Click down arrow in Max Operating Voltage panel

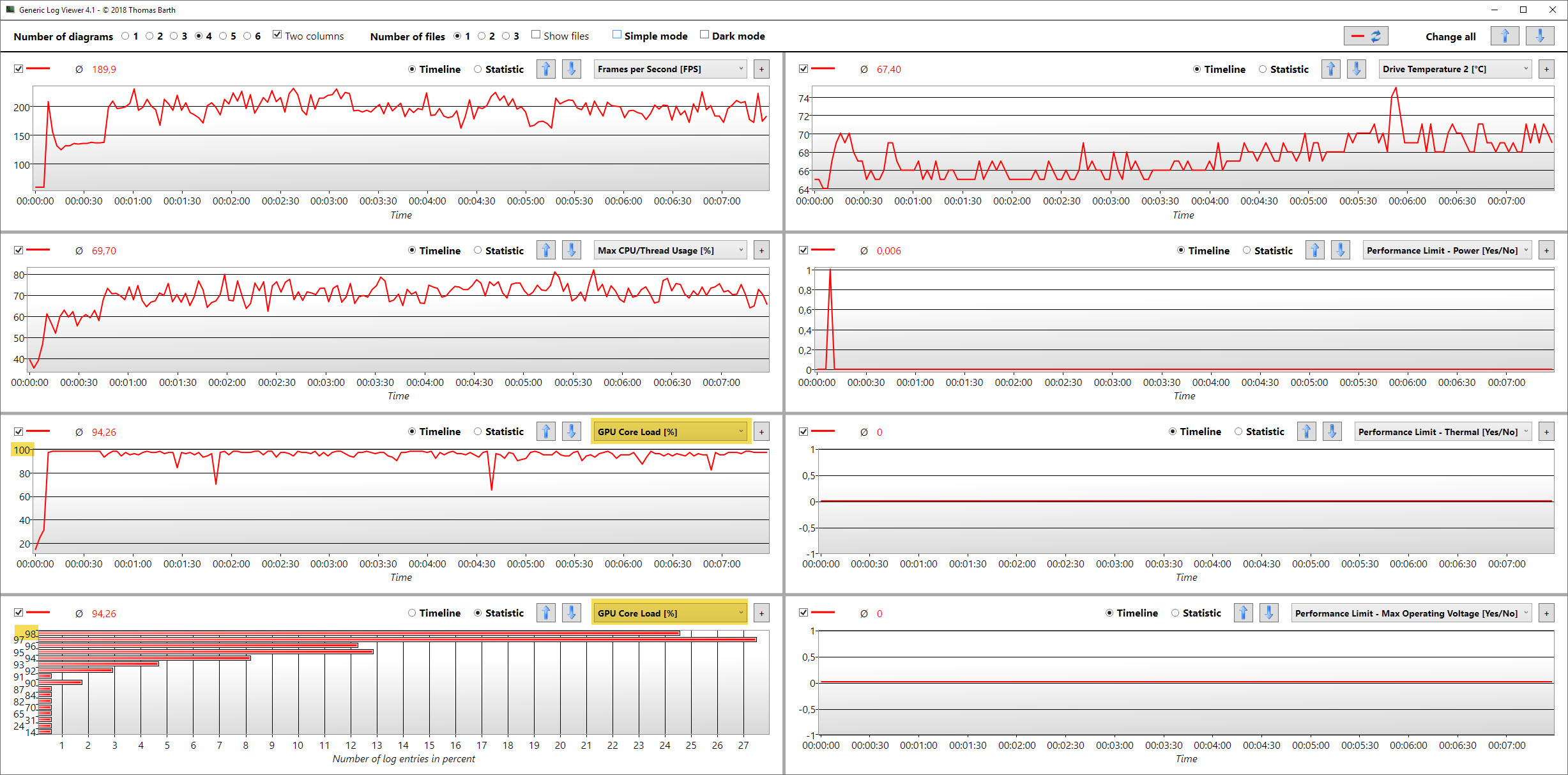click(1268, 613)
